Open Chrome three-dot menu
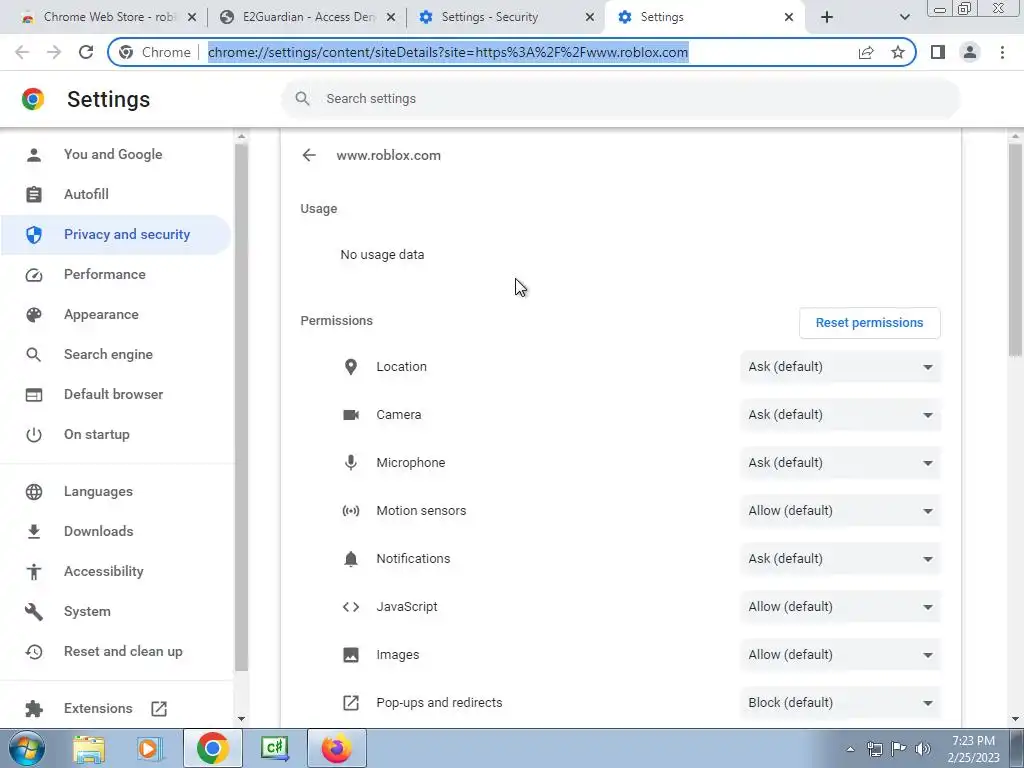Screen dimensions: 1024x768 [x=1002, y=52]
